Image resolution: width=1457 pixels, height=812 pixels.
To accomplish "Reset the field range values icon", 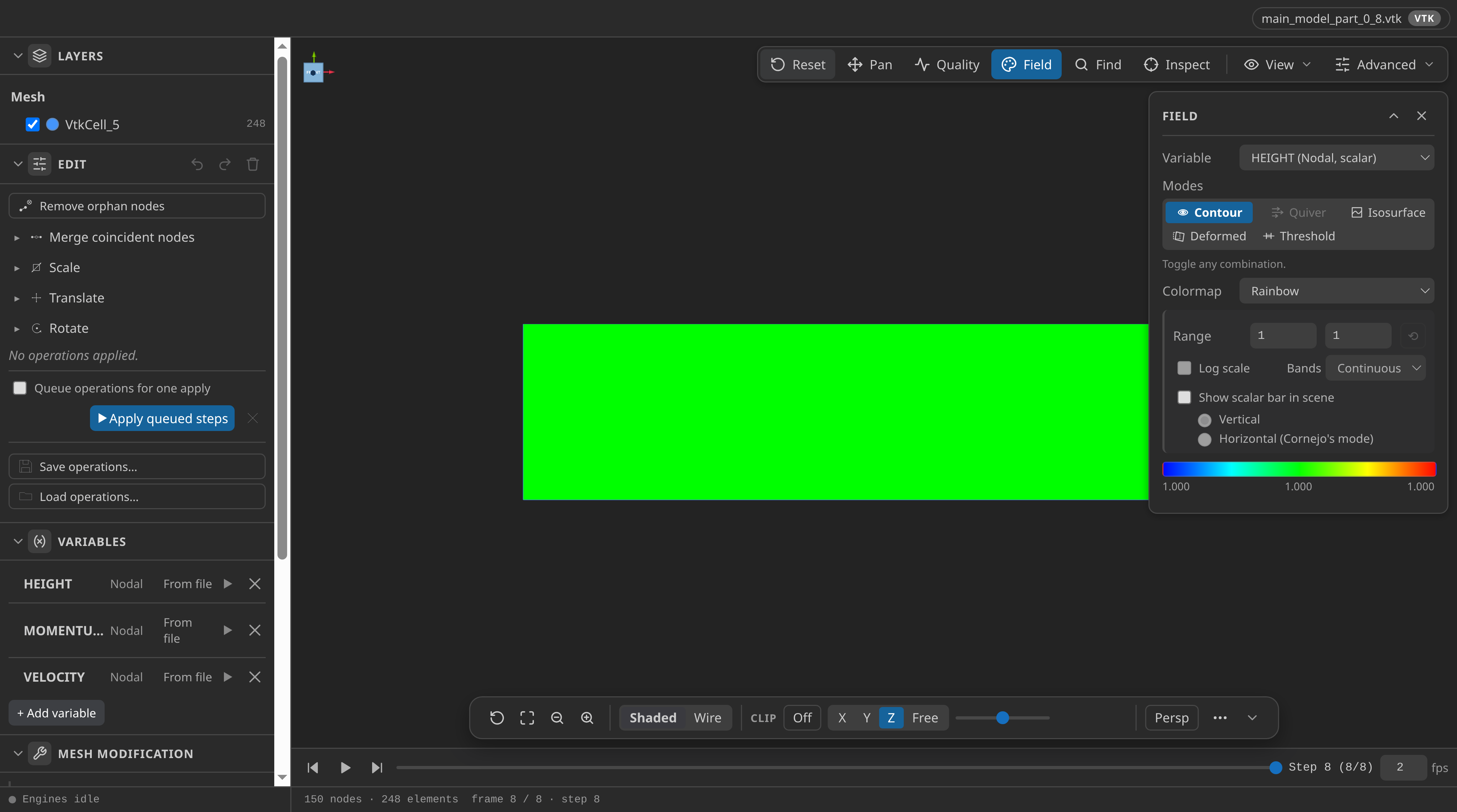I will pos(1413,336).
